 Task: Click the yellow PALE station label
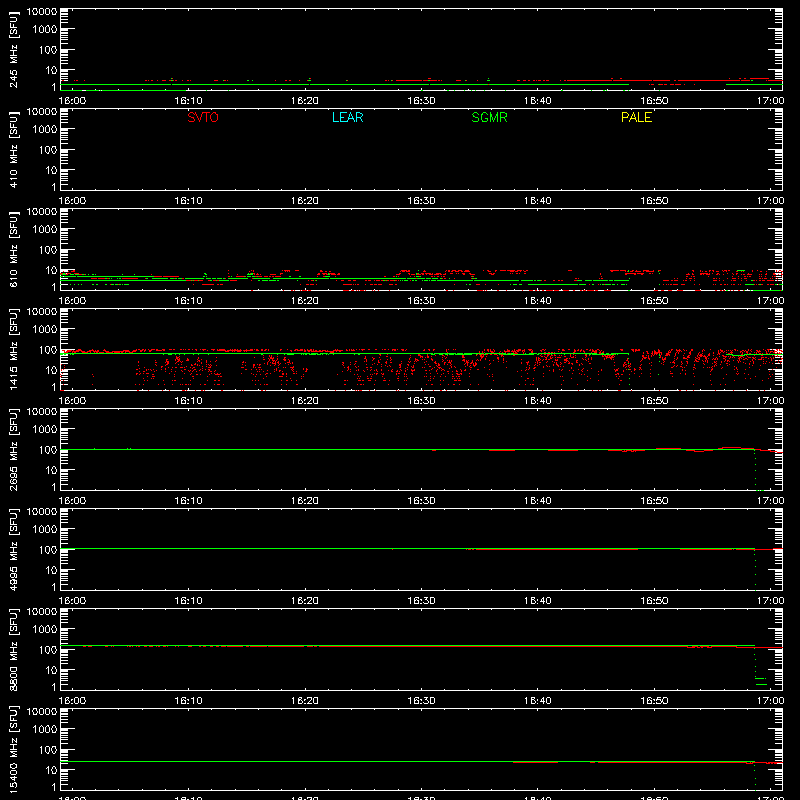[636, 117]
